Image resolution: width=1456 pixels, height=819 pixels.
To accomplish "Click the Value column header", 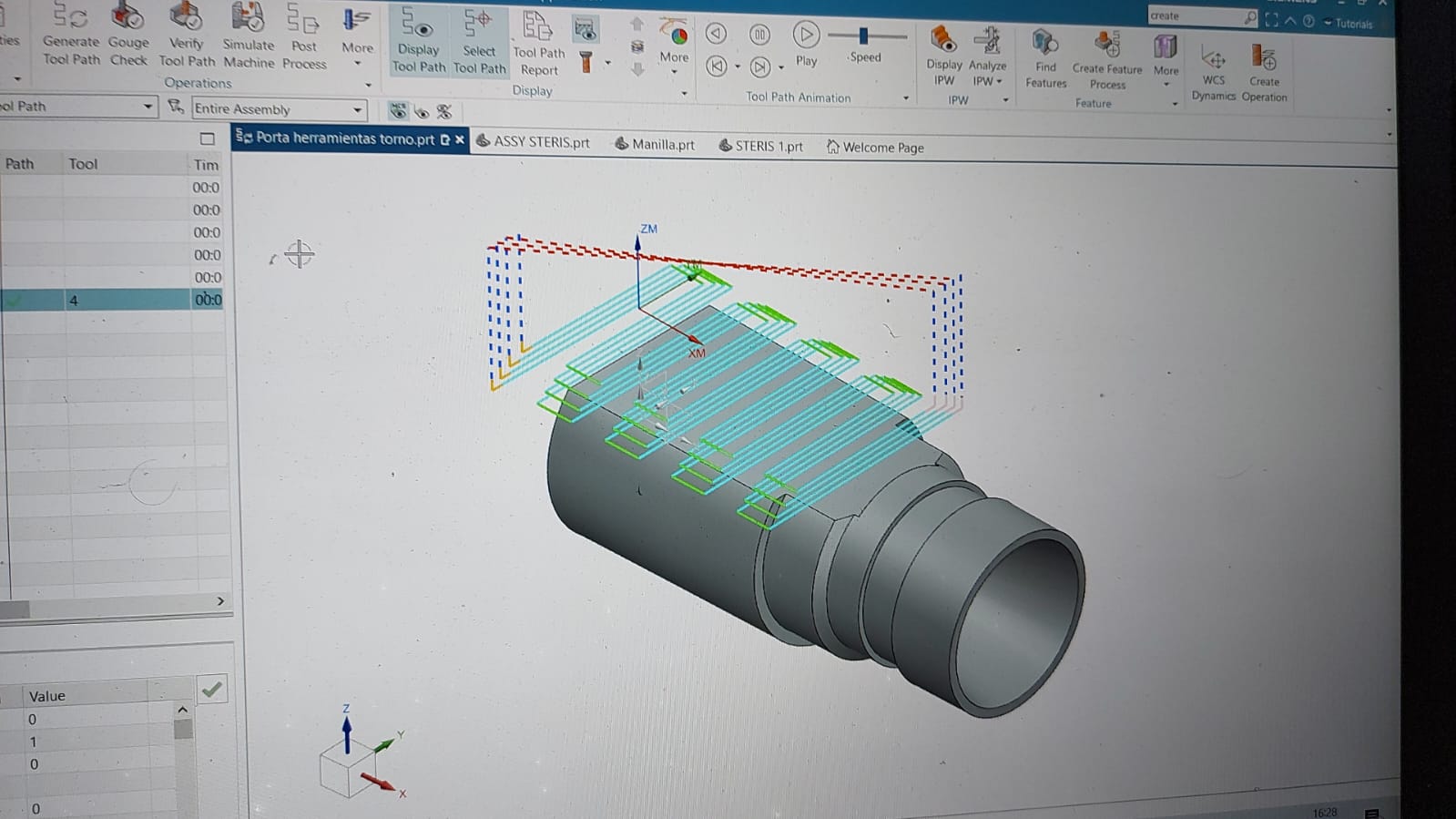I will [47, 696].
